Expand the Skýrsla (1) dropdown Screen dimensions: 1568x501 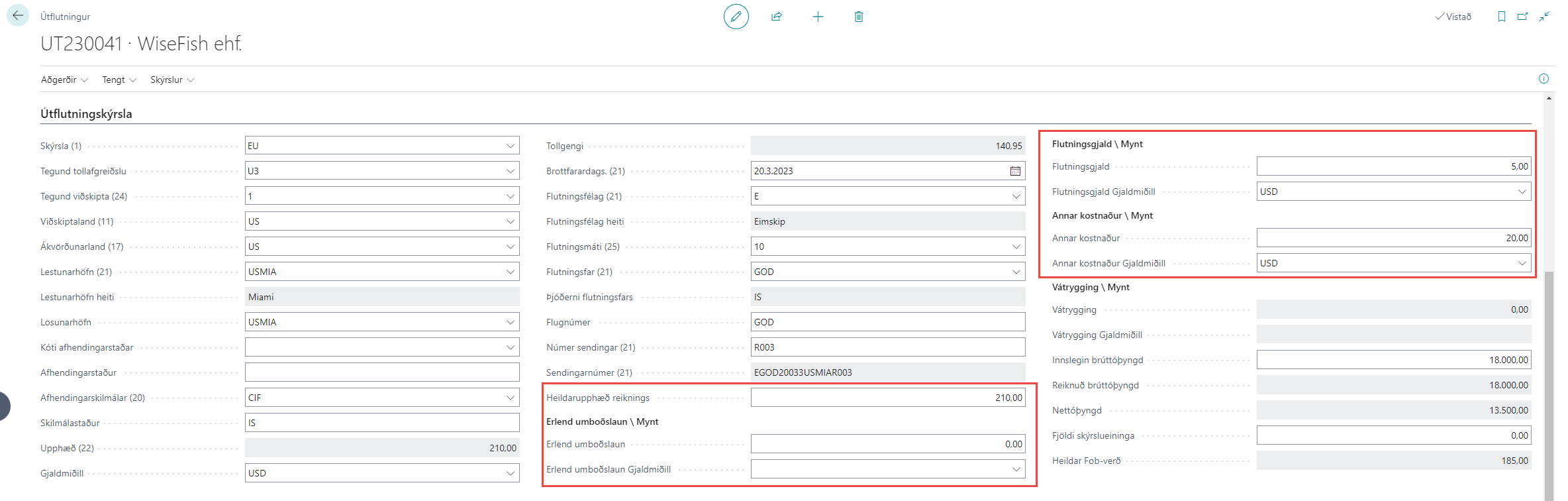click(510, 146)
